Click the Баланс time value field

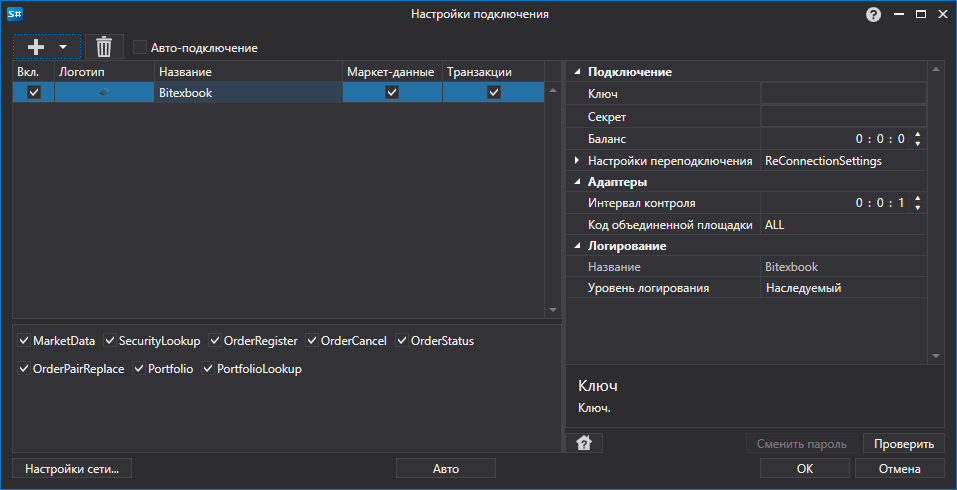click(x=836, y=139)
